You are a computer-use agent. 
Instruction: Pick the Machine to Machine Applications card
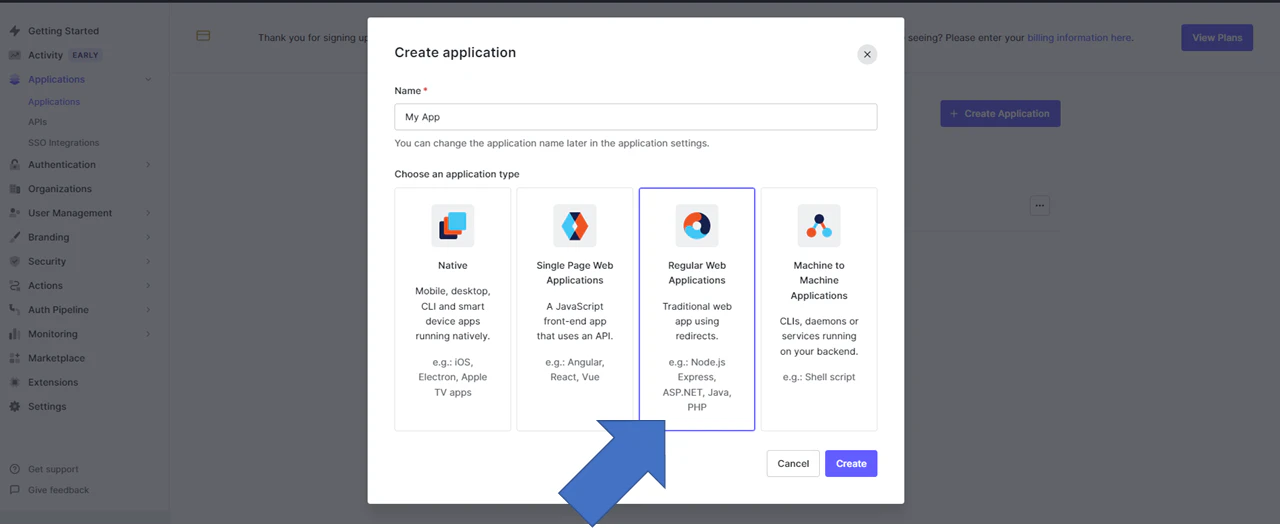(x=819, y=309)
